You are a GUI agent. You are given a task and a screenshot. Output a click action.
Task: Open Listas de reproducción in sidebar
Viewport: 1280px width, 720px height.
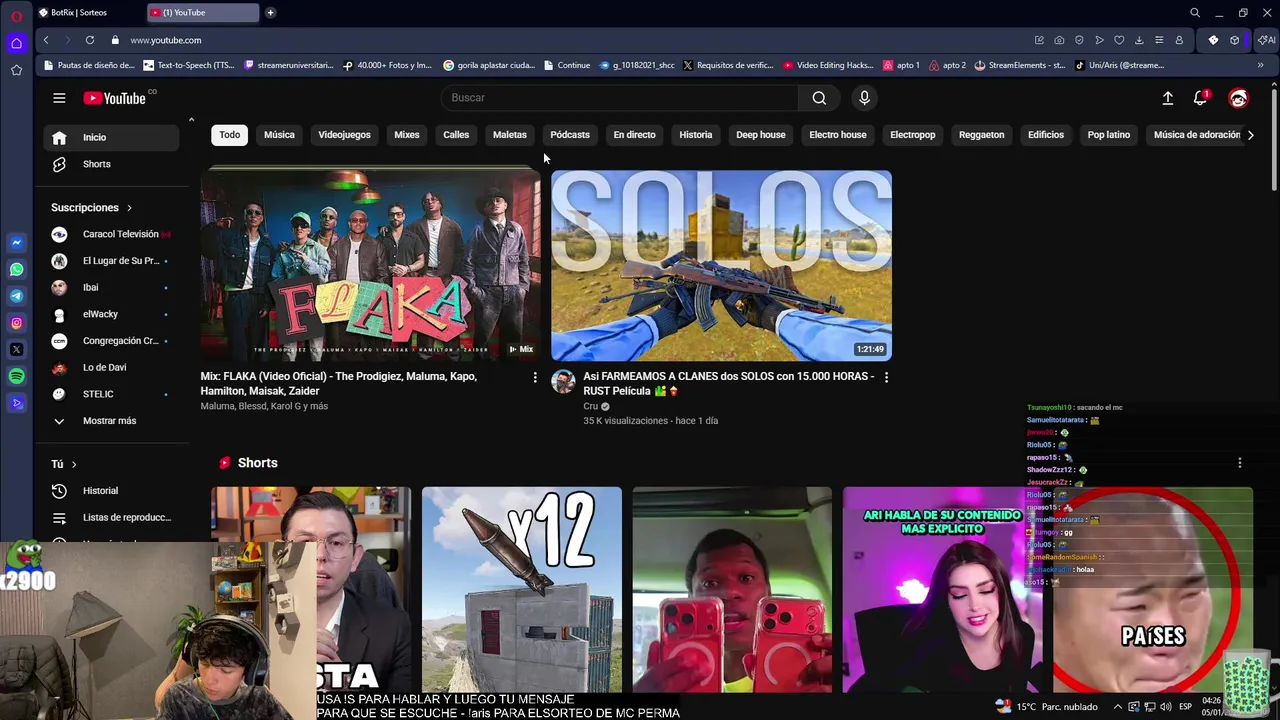tap(112, 518)
